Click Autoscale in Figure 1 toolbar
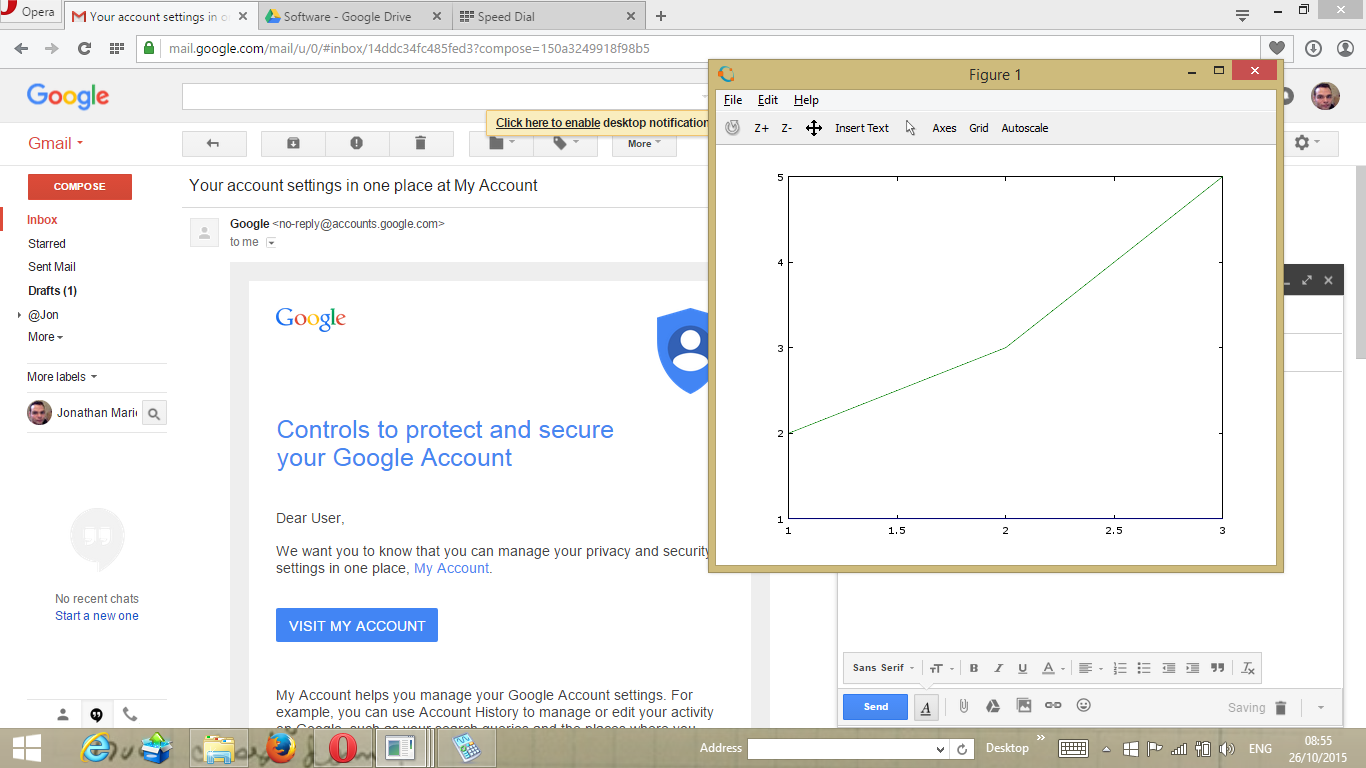1366x768 pixels. point(1025,128)
